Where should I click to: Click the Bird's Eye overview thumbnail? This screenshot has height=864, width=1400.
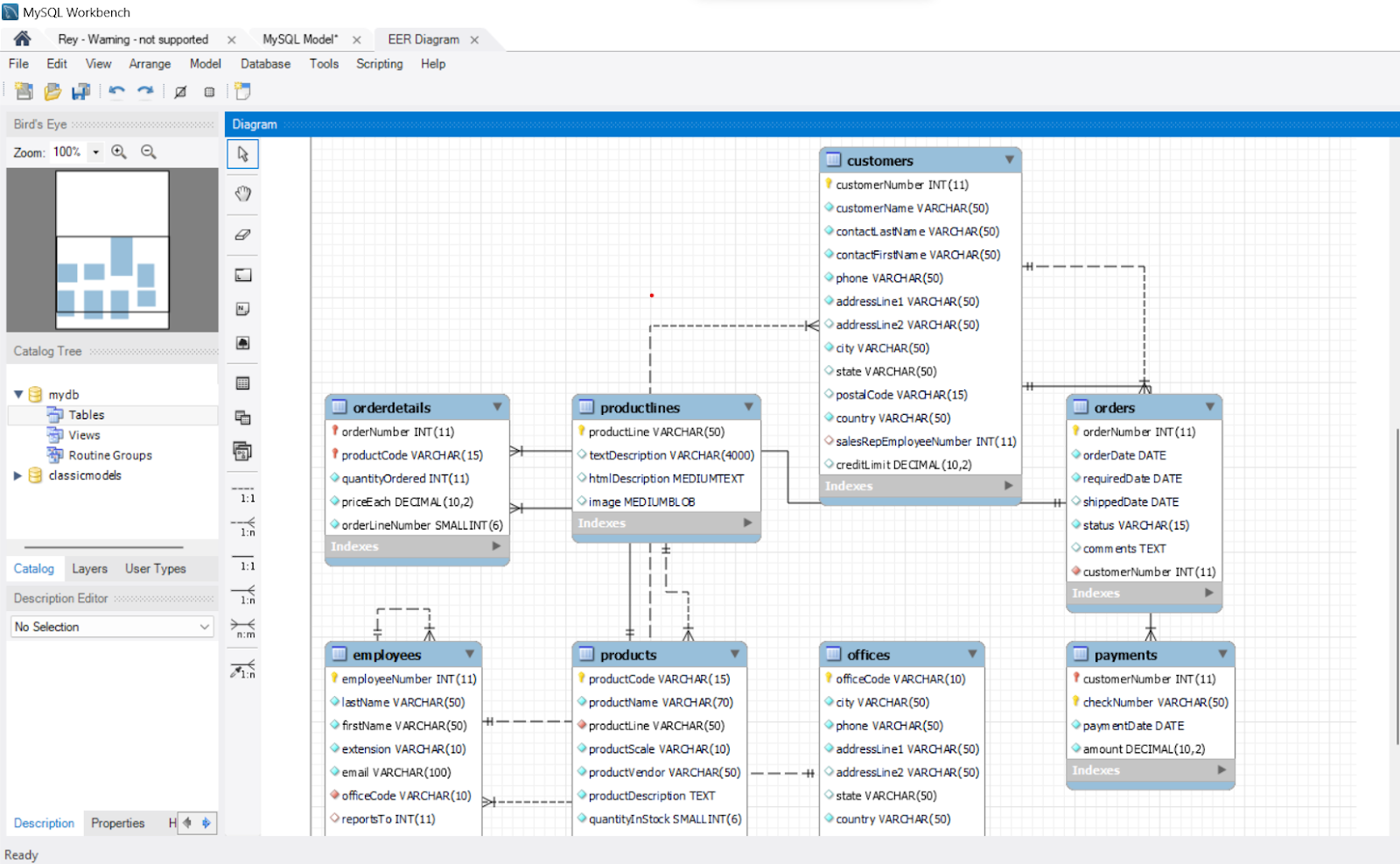point(112,249)
